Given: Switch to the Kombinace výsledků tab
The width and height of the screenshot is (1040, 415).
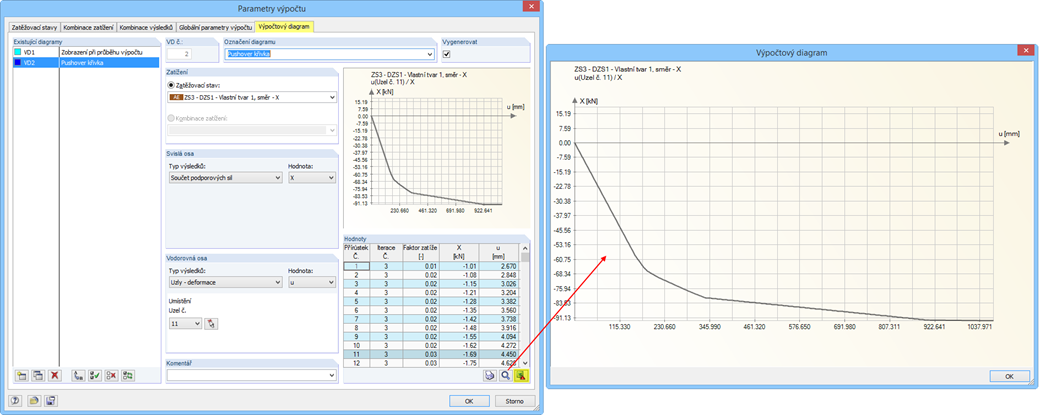Looking at the screenshot, I should coord(146,27).
